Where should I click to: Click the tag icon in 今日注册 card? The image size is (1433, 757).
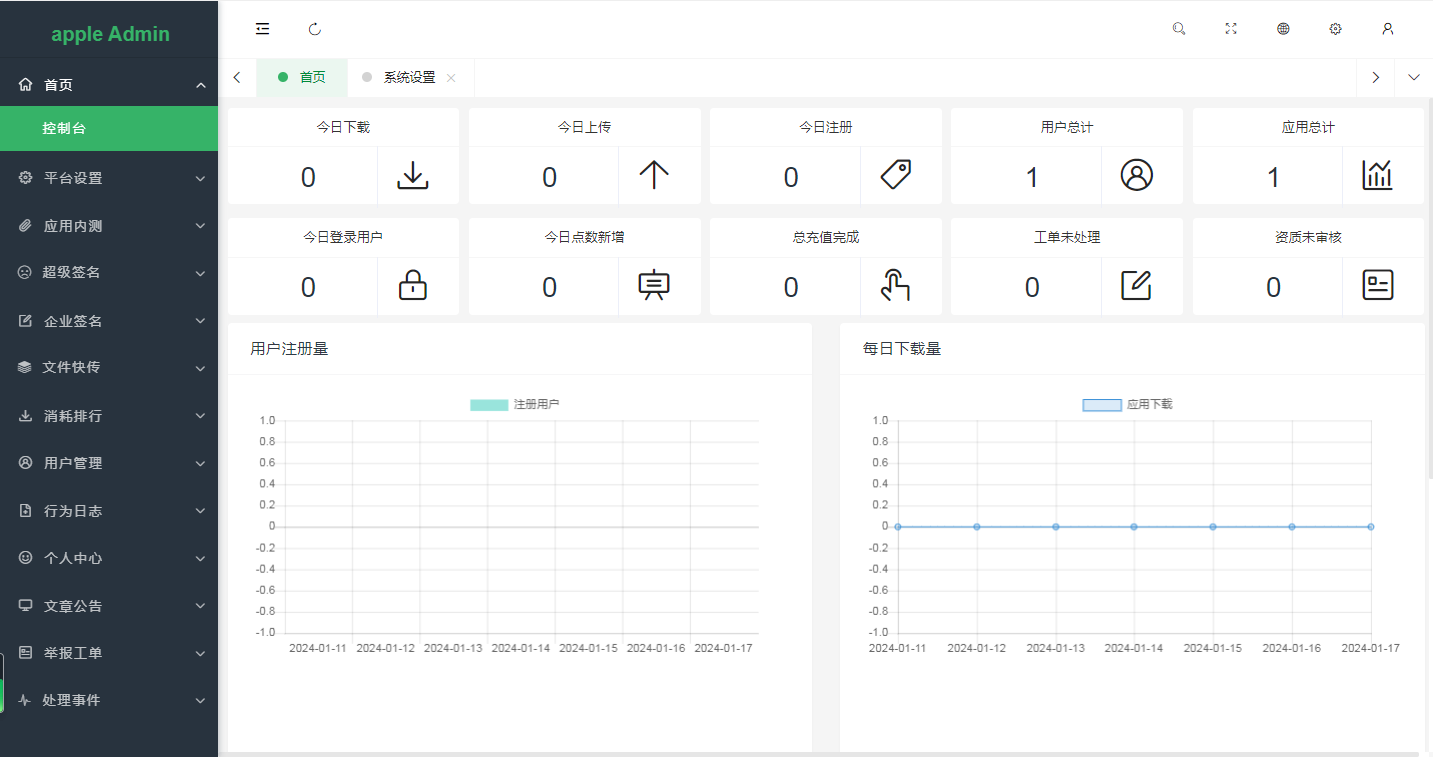pyautogui.click(x=895, y=175)
